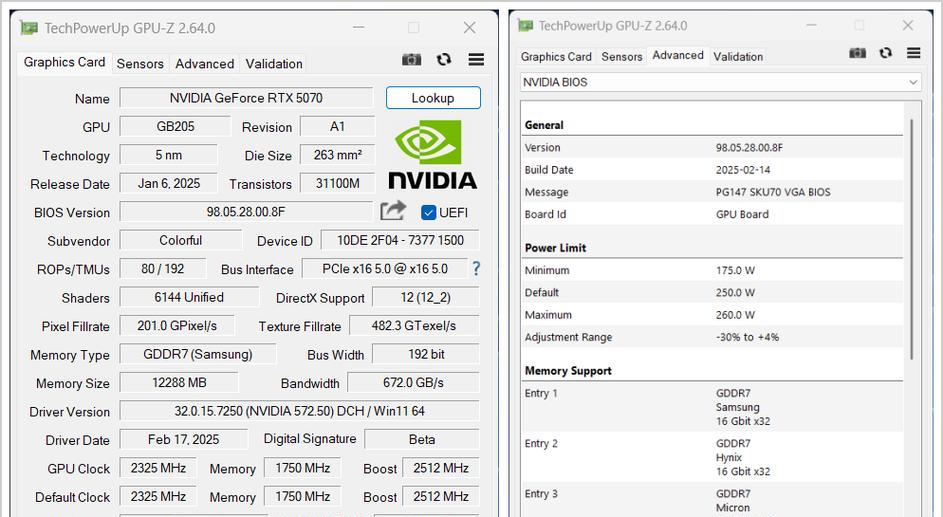Click Memory Type field GDDR7 (Samsung)
This screenshot has height=517, width=943.
coord(198,354)
